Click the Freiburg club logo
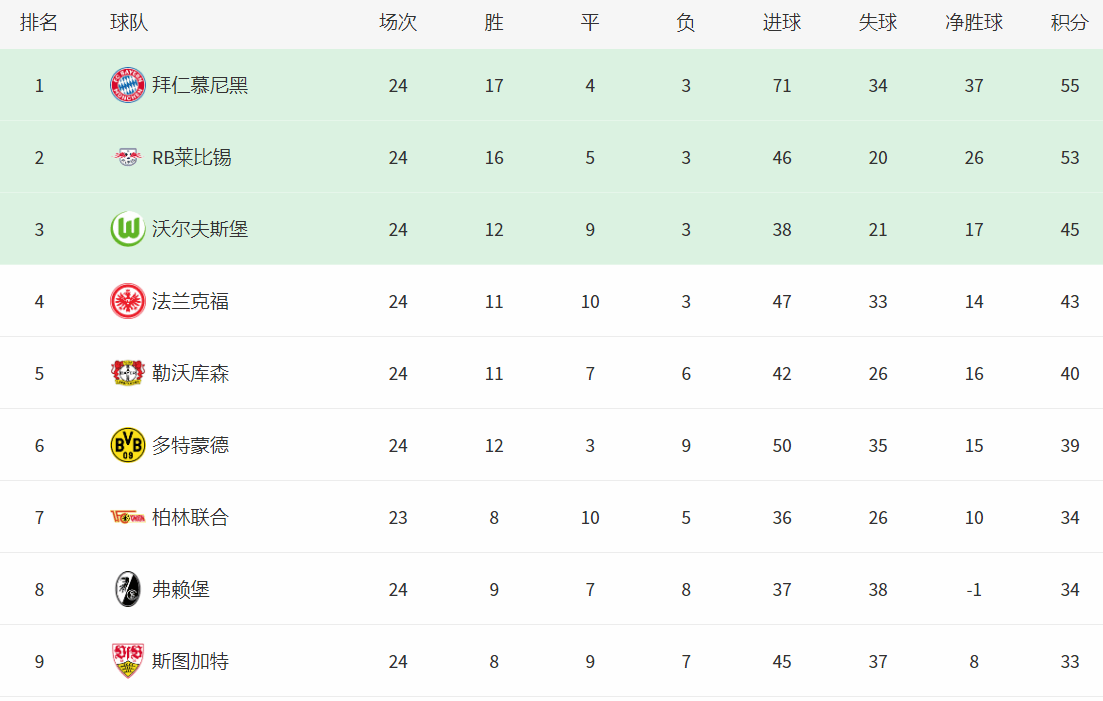The height and width of the screenshot is (701, 1103). [x=128, y=589]
